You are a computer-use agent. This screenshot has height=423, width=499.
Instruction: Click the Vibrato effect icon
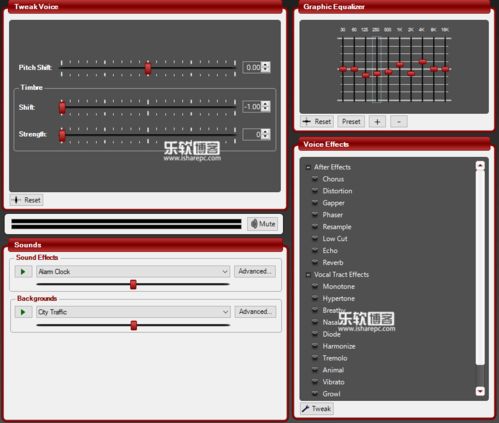(315, 382)
